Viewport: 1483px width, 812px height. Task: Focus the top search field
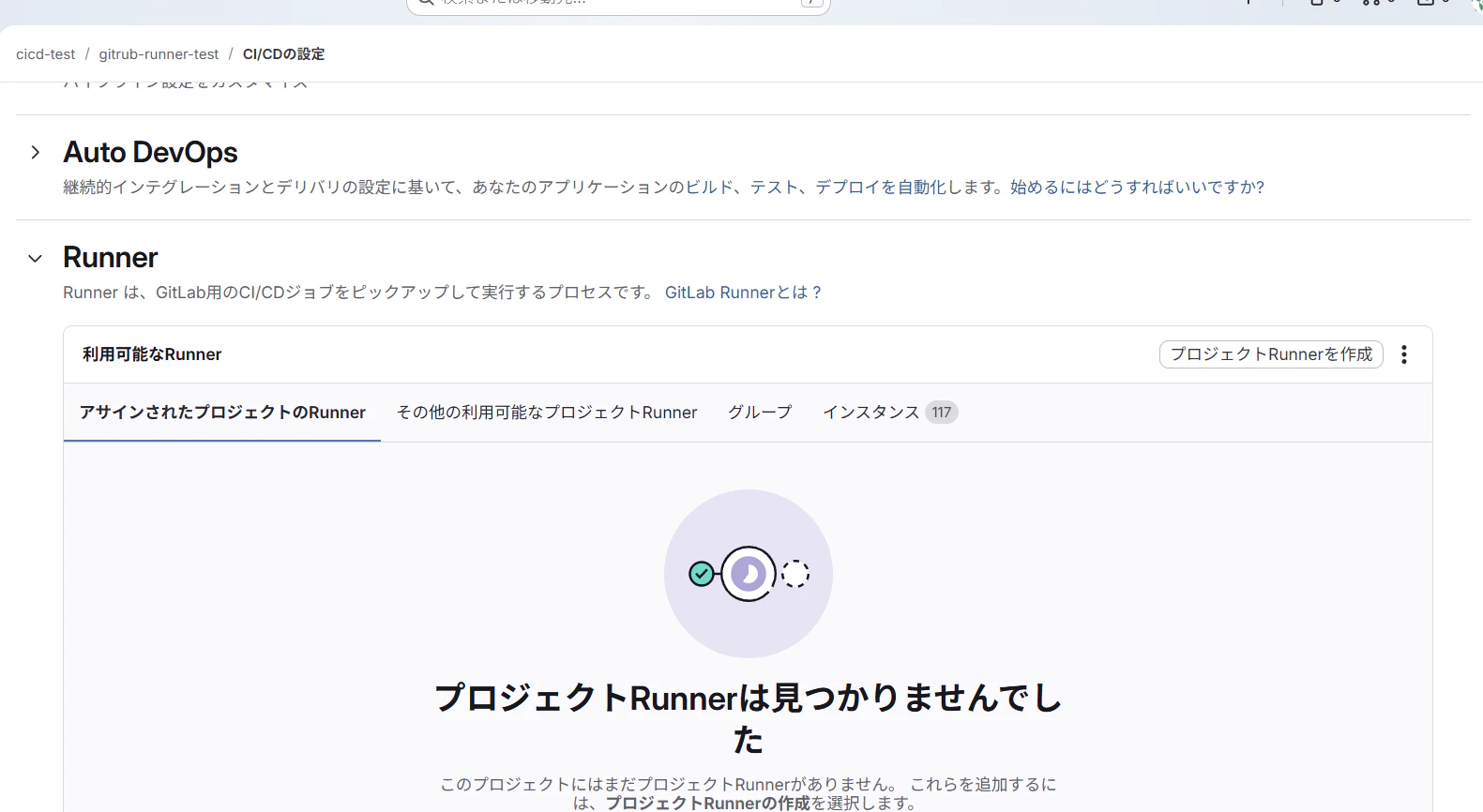click(619, 5)
